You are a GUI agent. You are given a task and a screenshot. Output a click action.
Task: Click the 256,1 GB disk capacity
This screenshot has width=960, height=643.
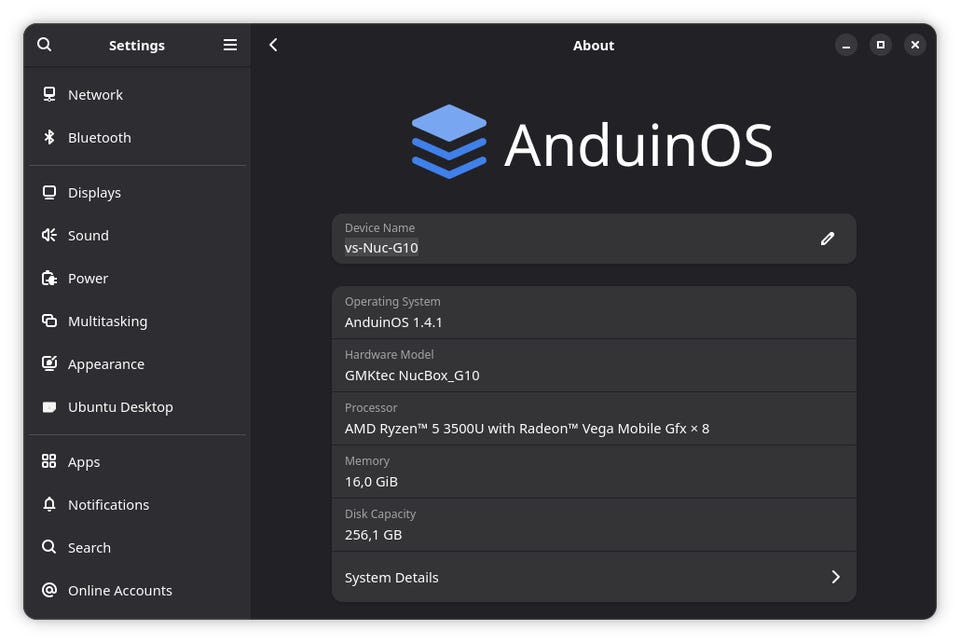coord(373,535)
